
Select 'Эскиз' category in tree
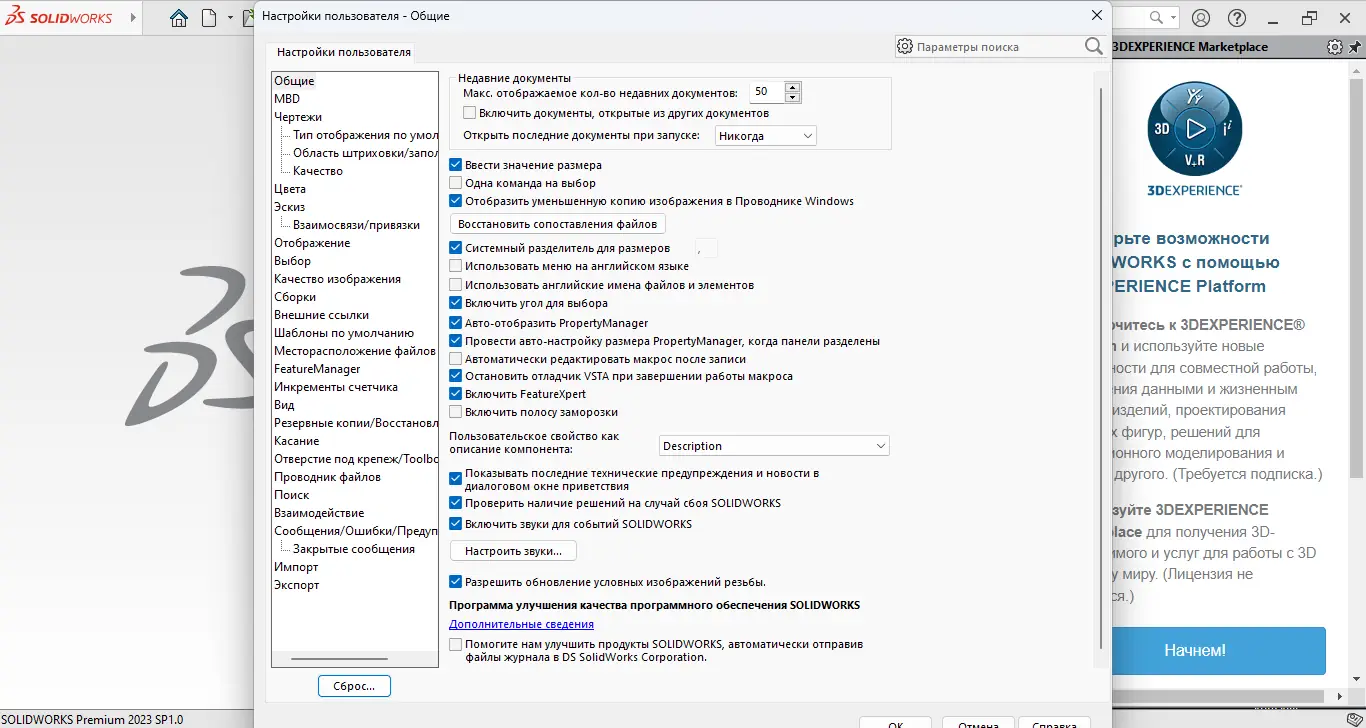pyautogui.click(x=290, y=207)
